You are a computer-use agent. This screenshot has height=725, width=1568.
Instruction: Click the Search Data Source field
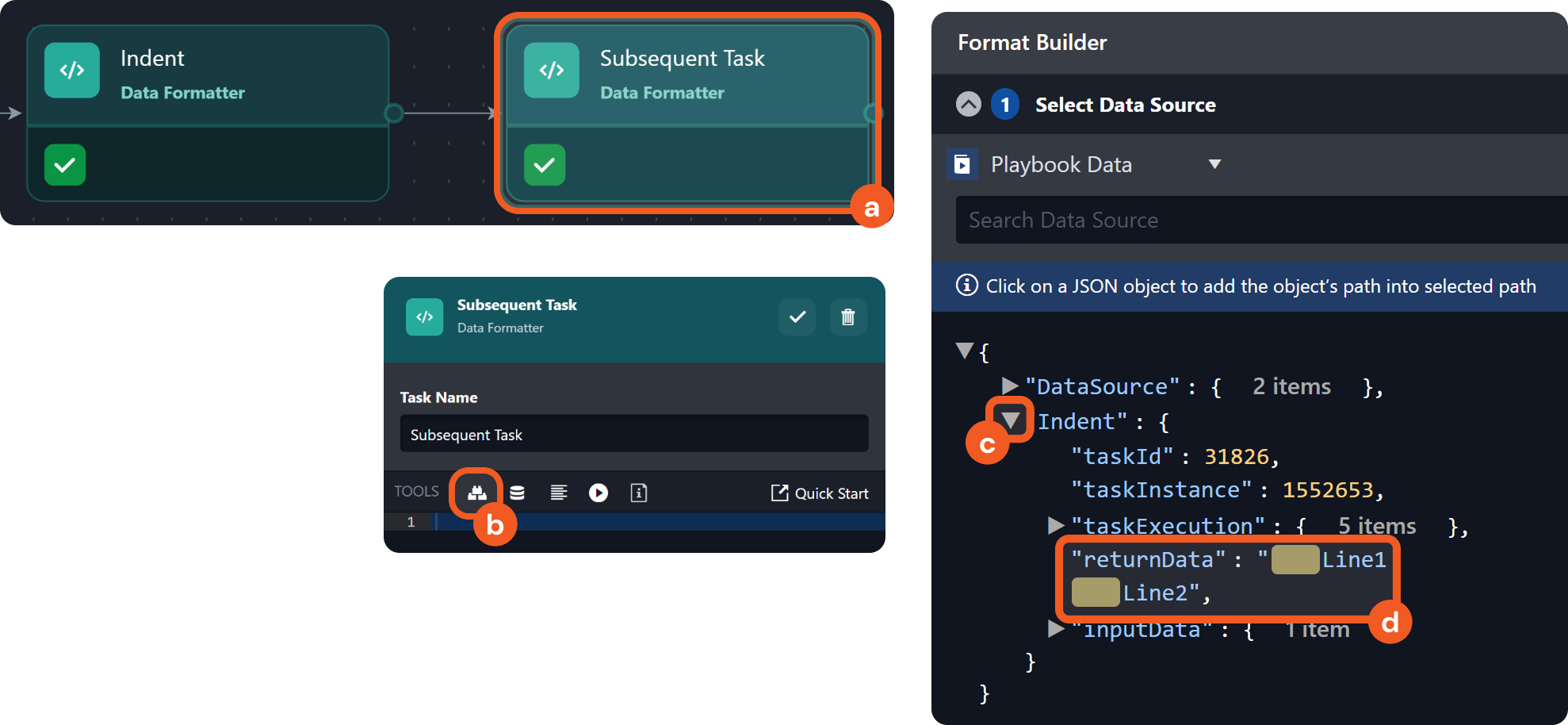click(1260, 221)
